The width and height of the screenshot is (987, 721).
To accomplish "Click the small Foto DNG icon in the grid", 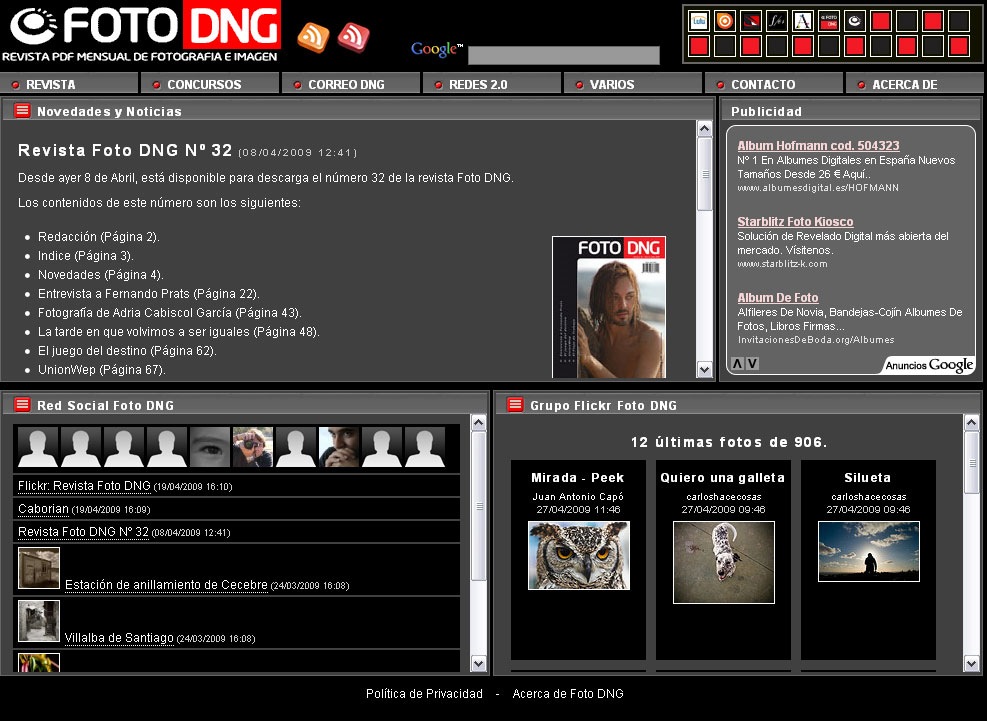I will tap(828, 21).
